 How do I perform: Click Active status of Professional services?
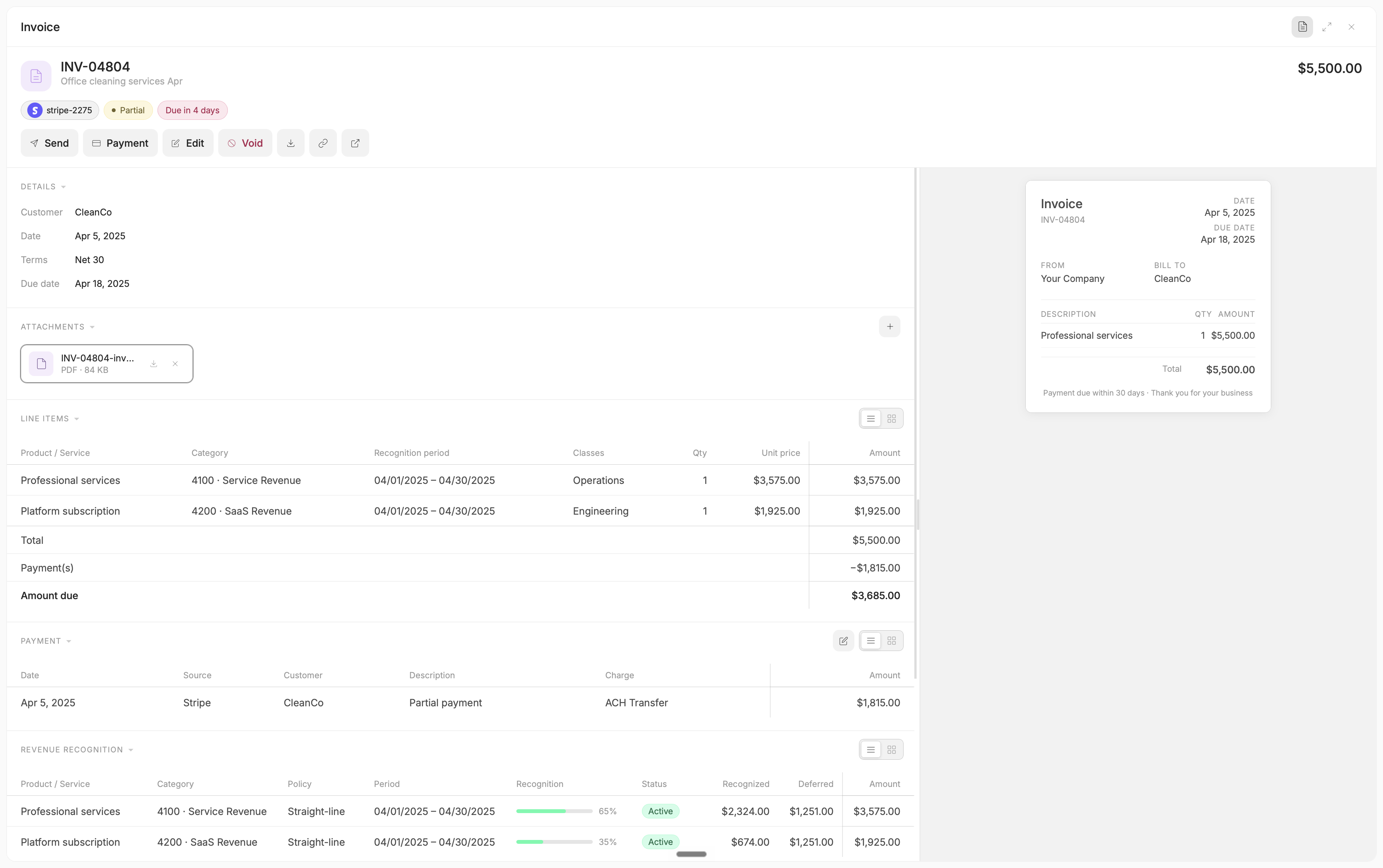click(660, 811)
